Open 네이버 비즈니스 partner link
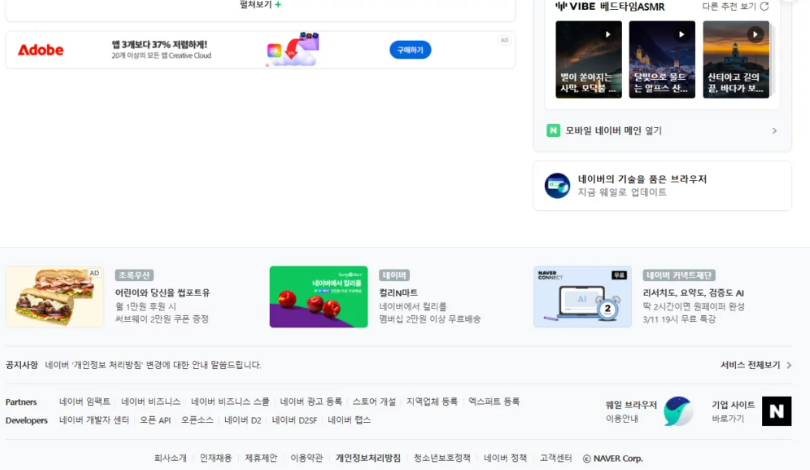The height and width of the screenshot is (470, 810). click(151, 401)
